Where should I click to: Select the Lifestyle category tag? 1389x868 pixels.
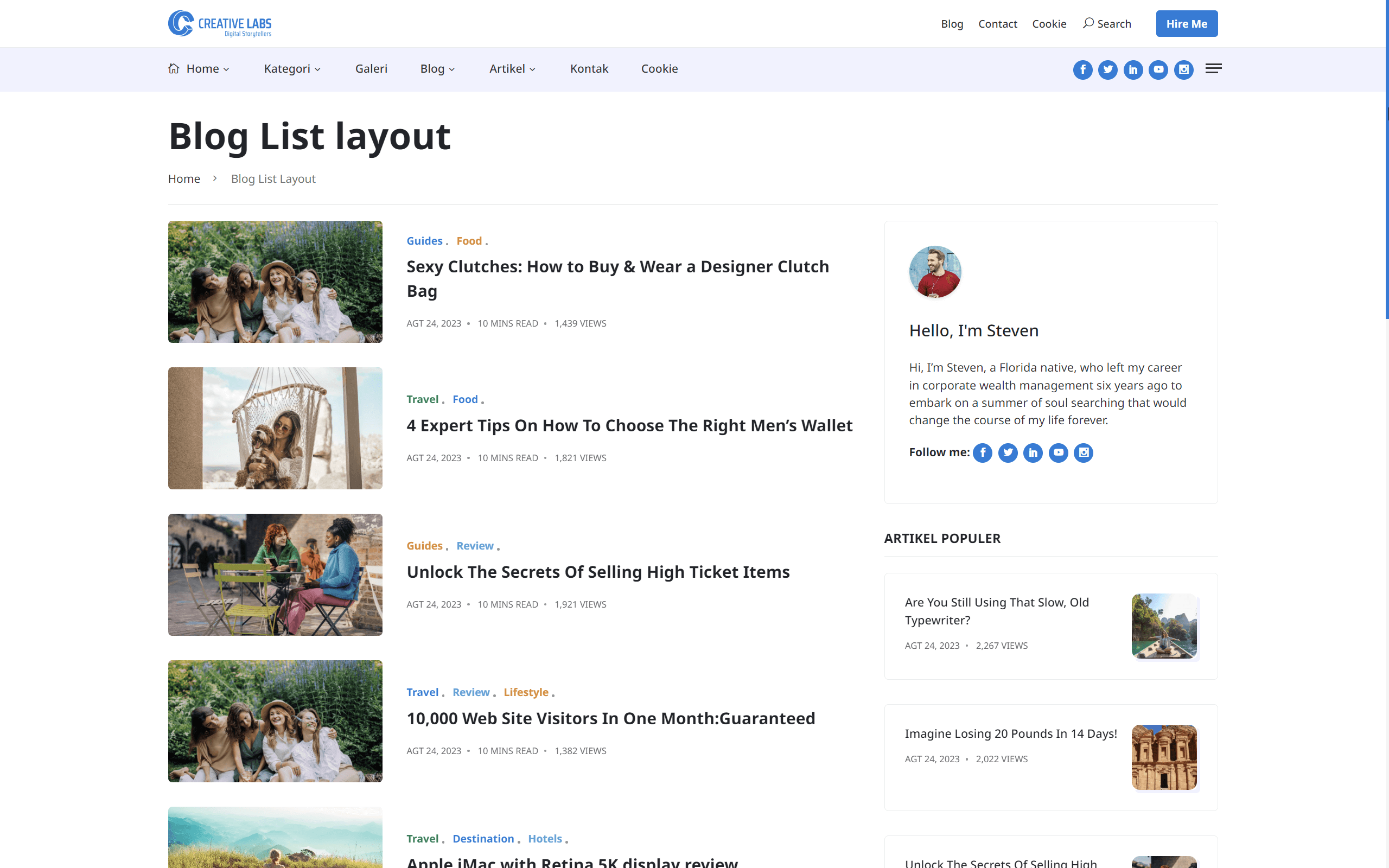tap(526, 692)
